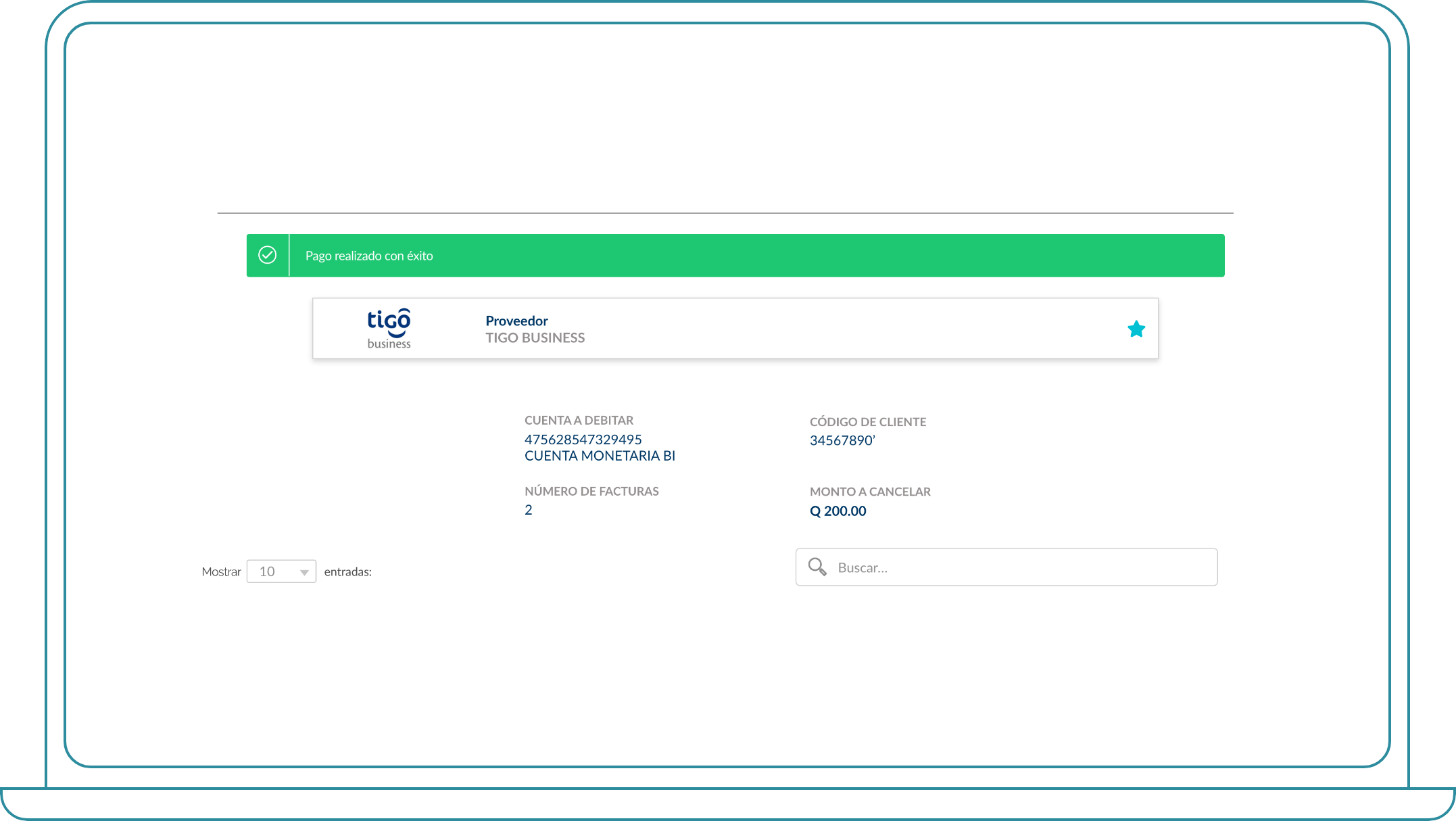Click the MONTO A CANCELAR heading
Screen dimensions: 1456x821
pos(870,492)
